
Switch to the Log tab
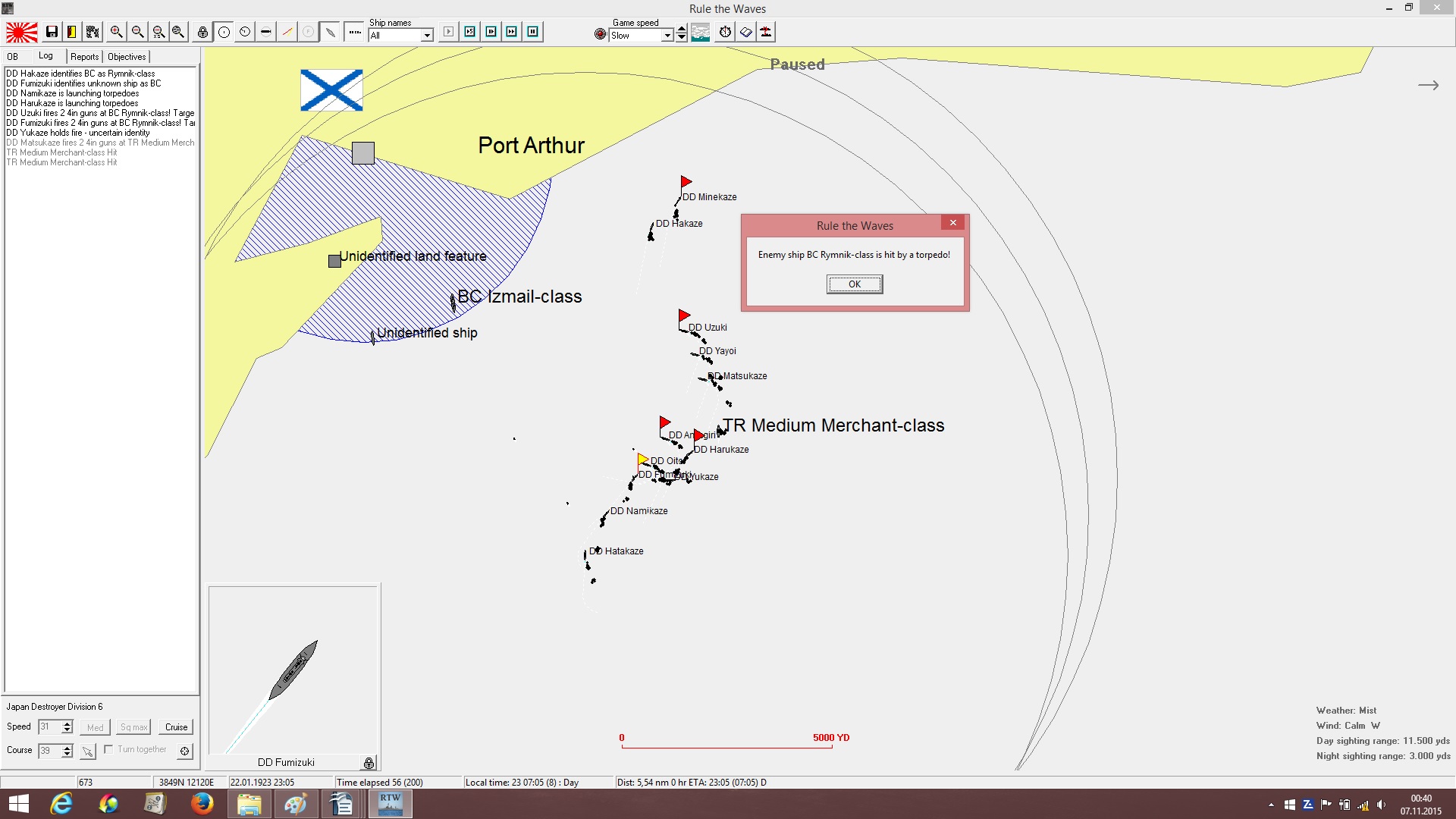coord(46,56)
